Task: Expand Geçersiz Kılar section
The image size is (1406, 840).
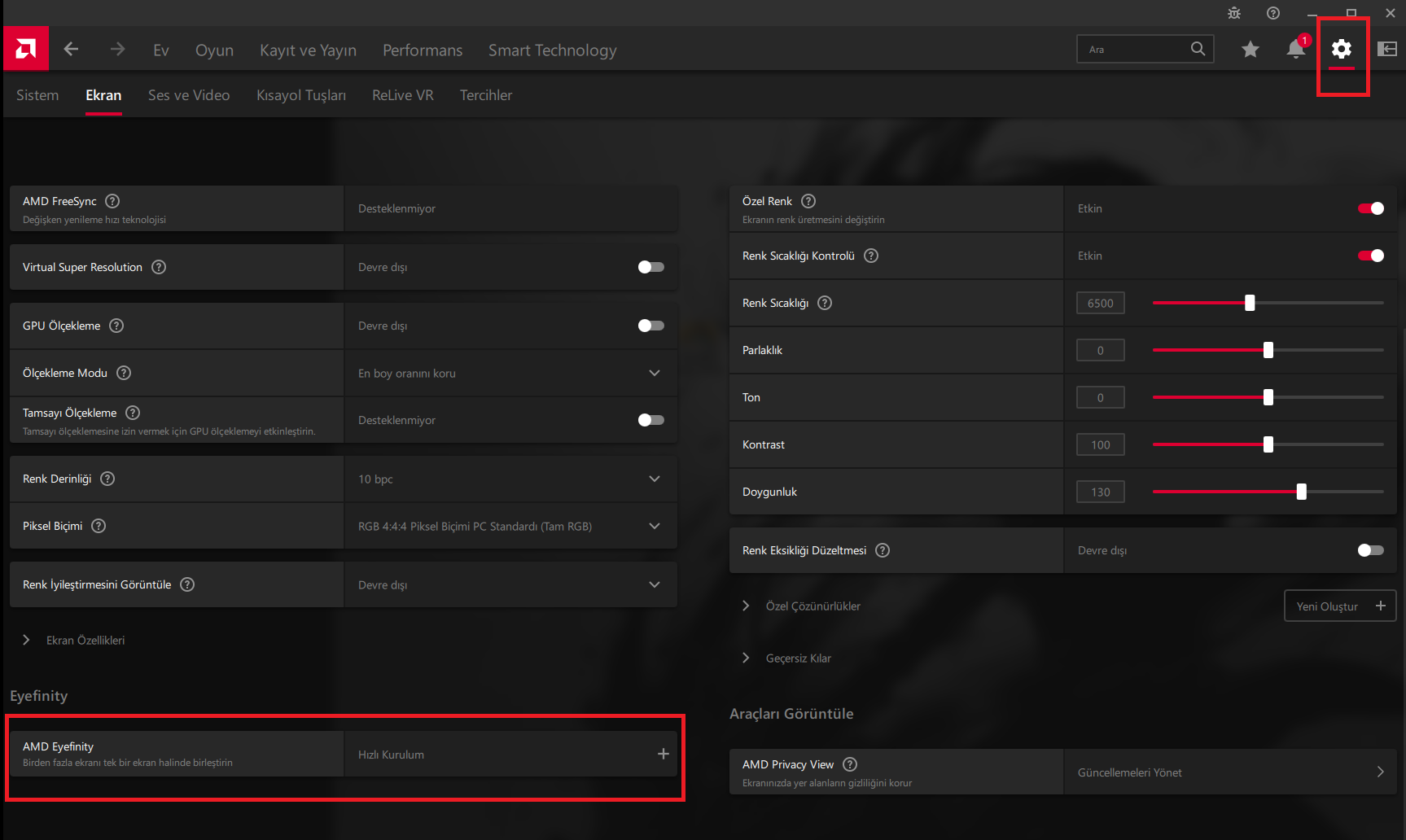Action: pos(746,658)
